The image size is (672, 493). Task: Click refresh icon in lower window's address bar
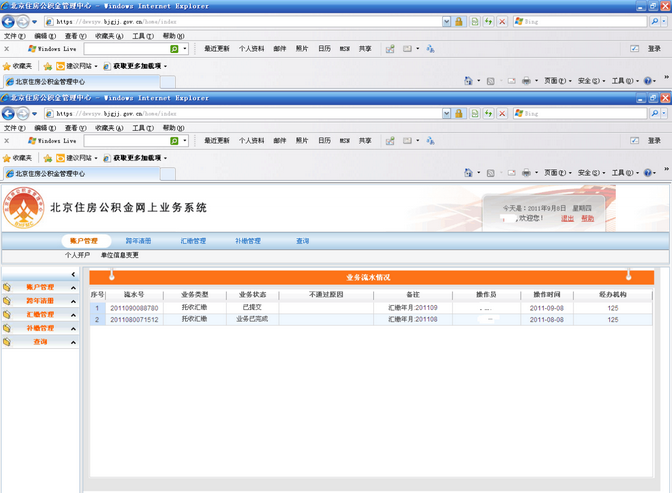pos(488,114)
